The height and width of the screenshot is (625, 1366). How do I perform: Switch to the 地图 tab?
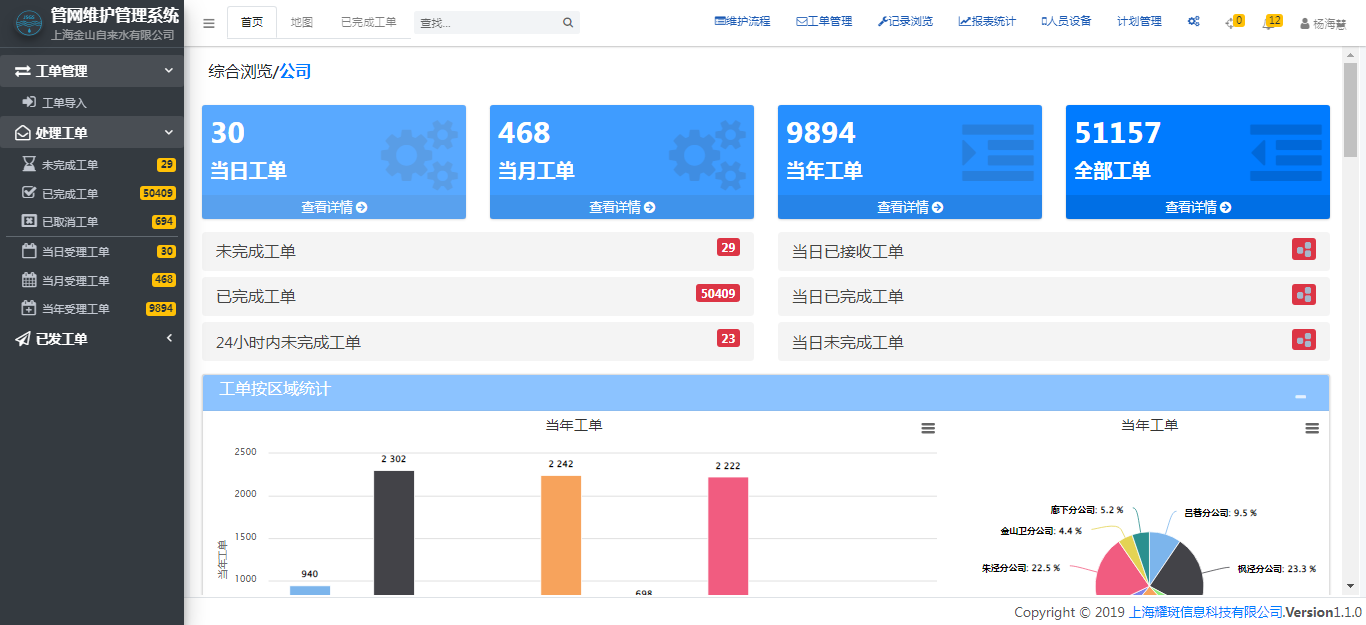(x=301, y=22)
